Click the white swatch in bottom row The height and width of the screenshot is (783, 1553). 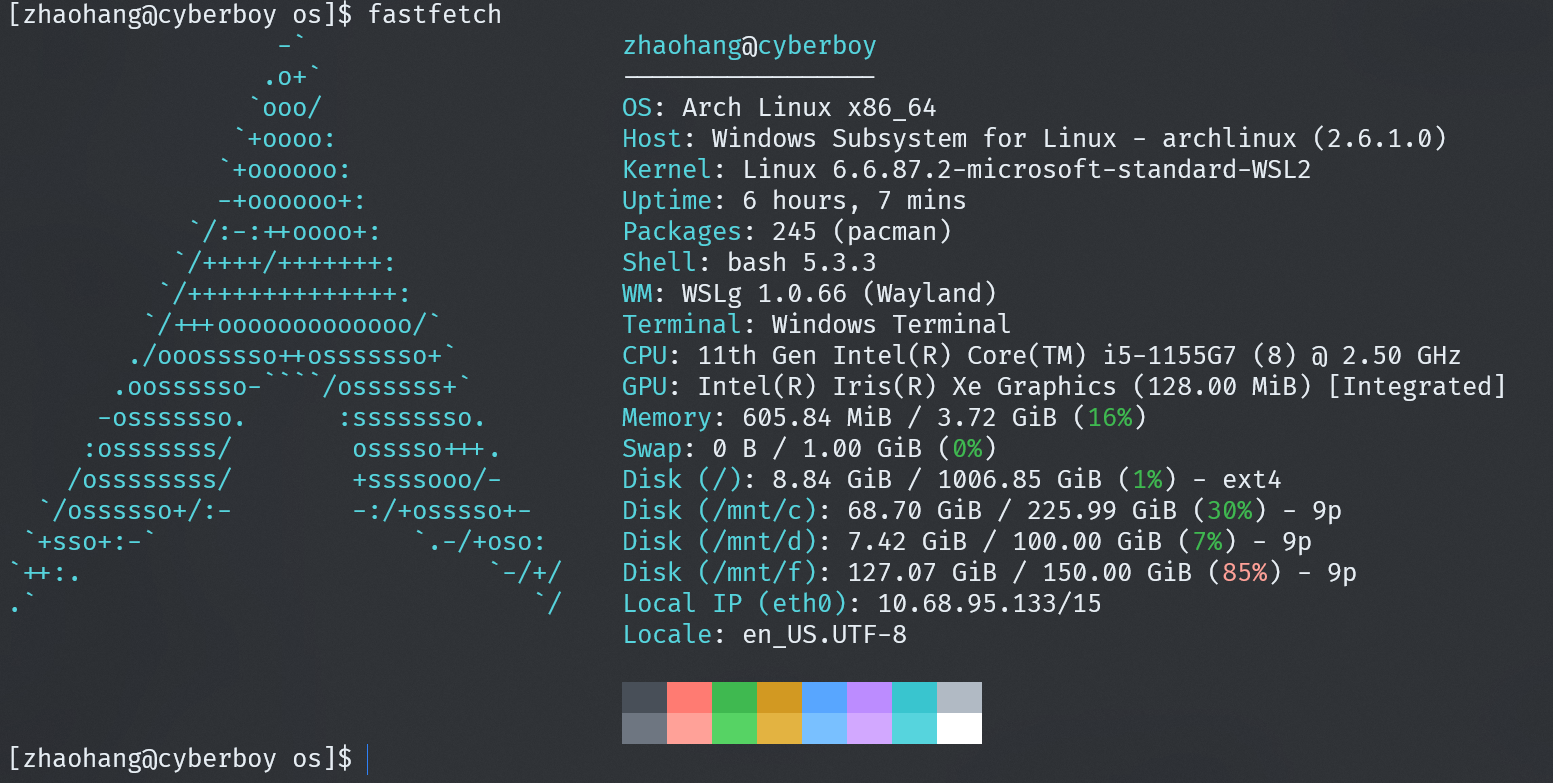pos(959,728)
